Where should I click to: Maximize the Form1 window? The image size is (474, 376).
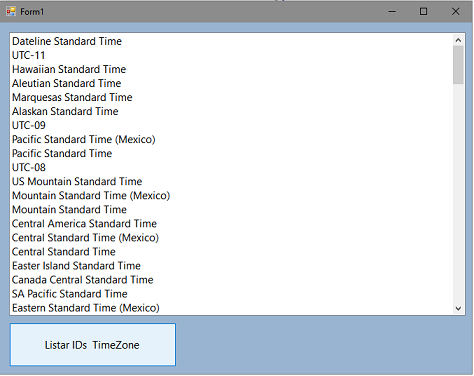click(x=423, y=12)
